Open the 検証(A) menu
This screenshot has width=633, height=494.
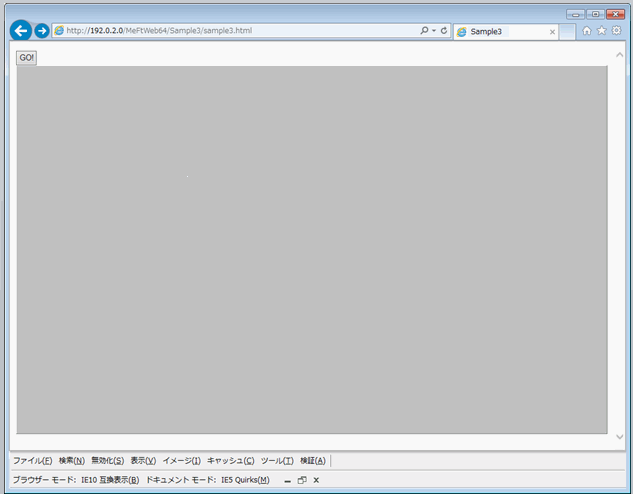313,461
